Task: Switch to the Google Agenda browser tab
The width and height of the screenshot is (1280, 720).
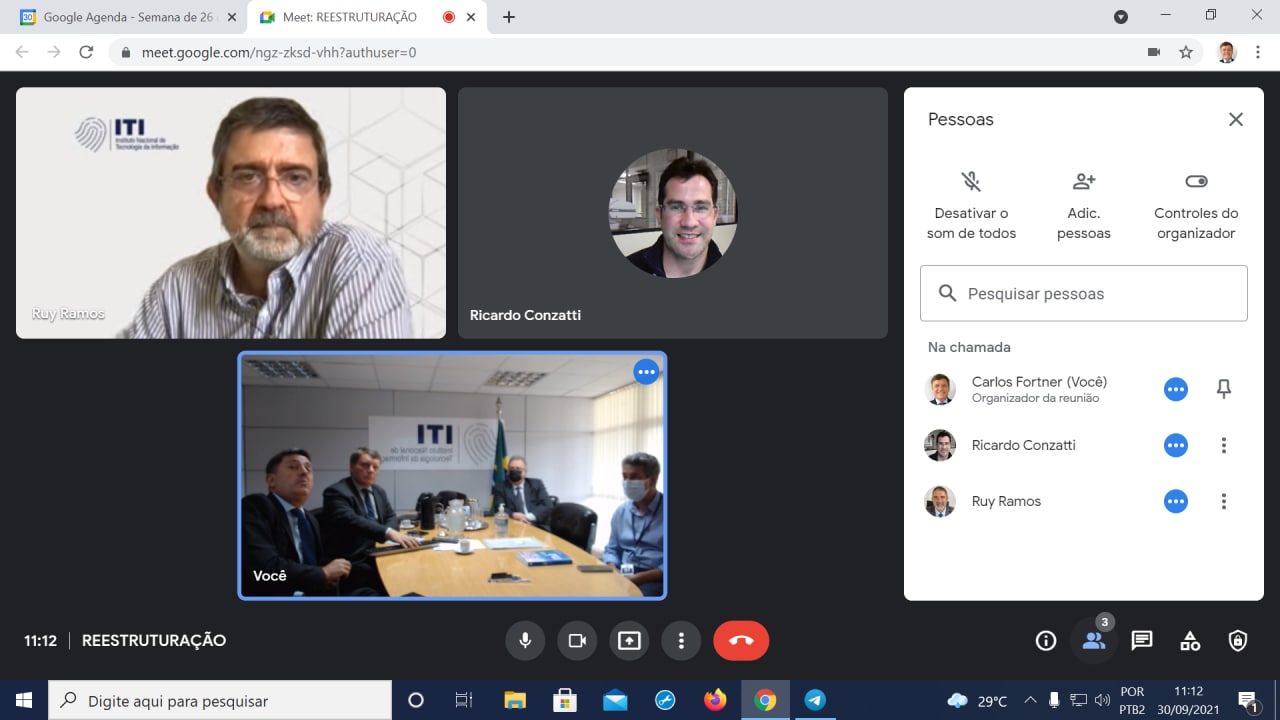Action: tap(125, 17)
